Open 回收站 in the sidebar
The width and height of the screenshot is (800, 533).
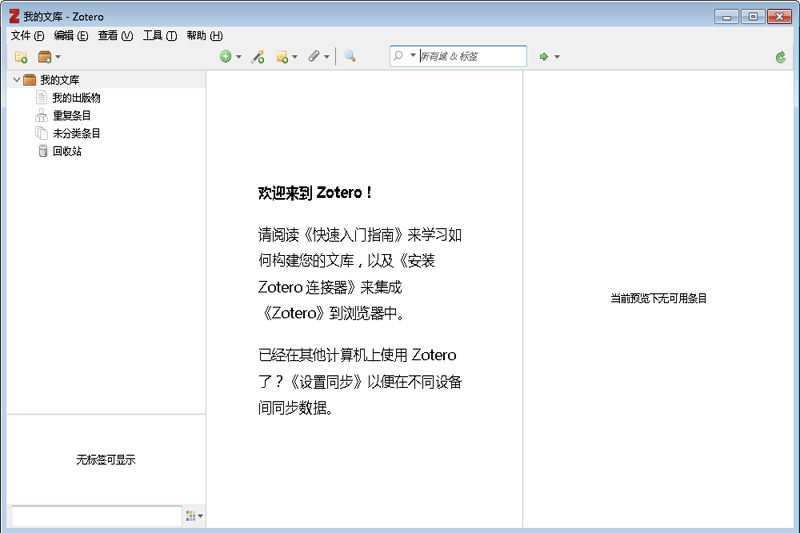pyautogui.click(x=67, y=151)
